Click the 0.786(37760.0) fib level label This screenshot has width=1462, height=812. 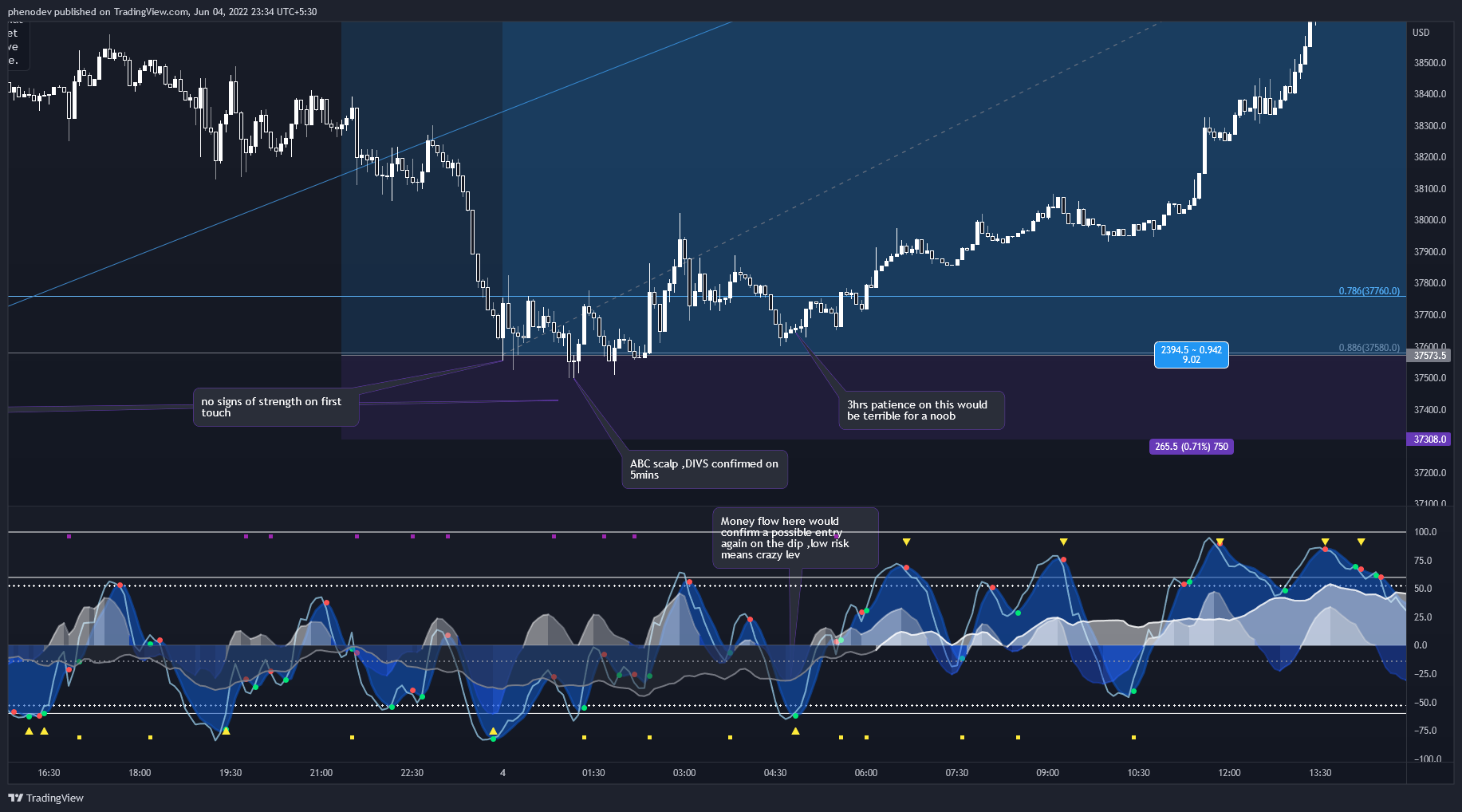1369,291
